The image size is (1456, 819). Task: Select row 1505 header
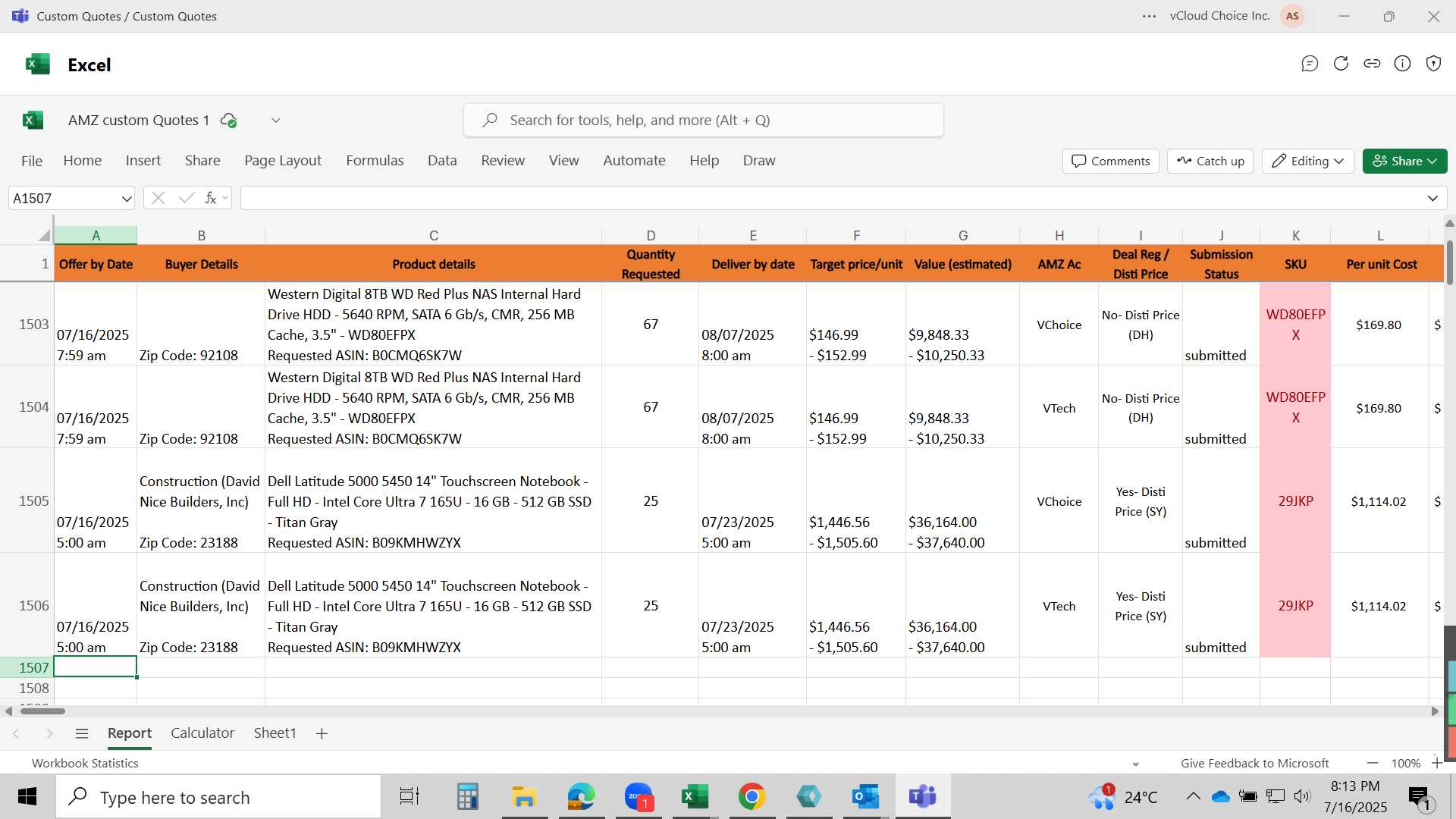27,500
